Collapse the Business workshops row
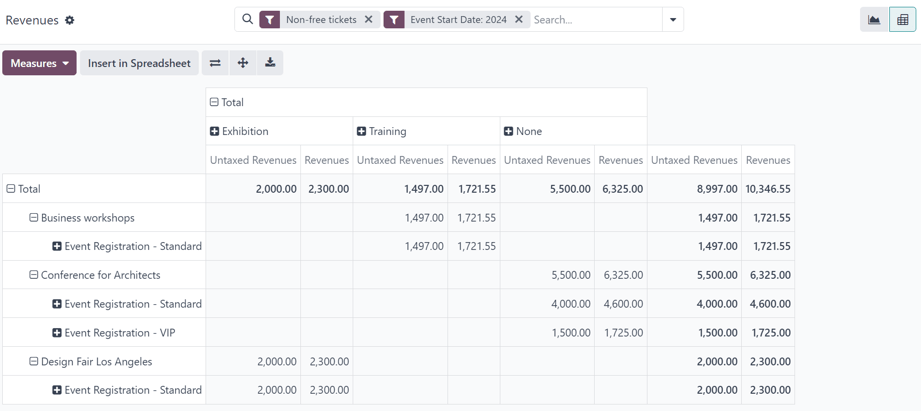 click(34, 217)
